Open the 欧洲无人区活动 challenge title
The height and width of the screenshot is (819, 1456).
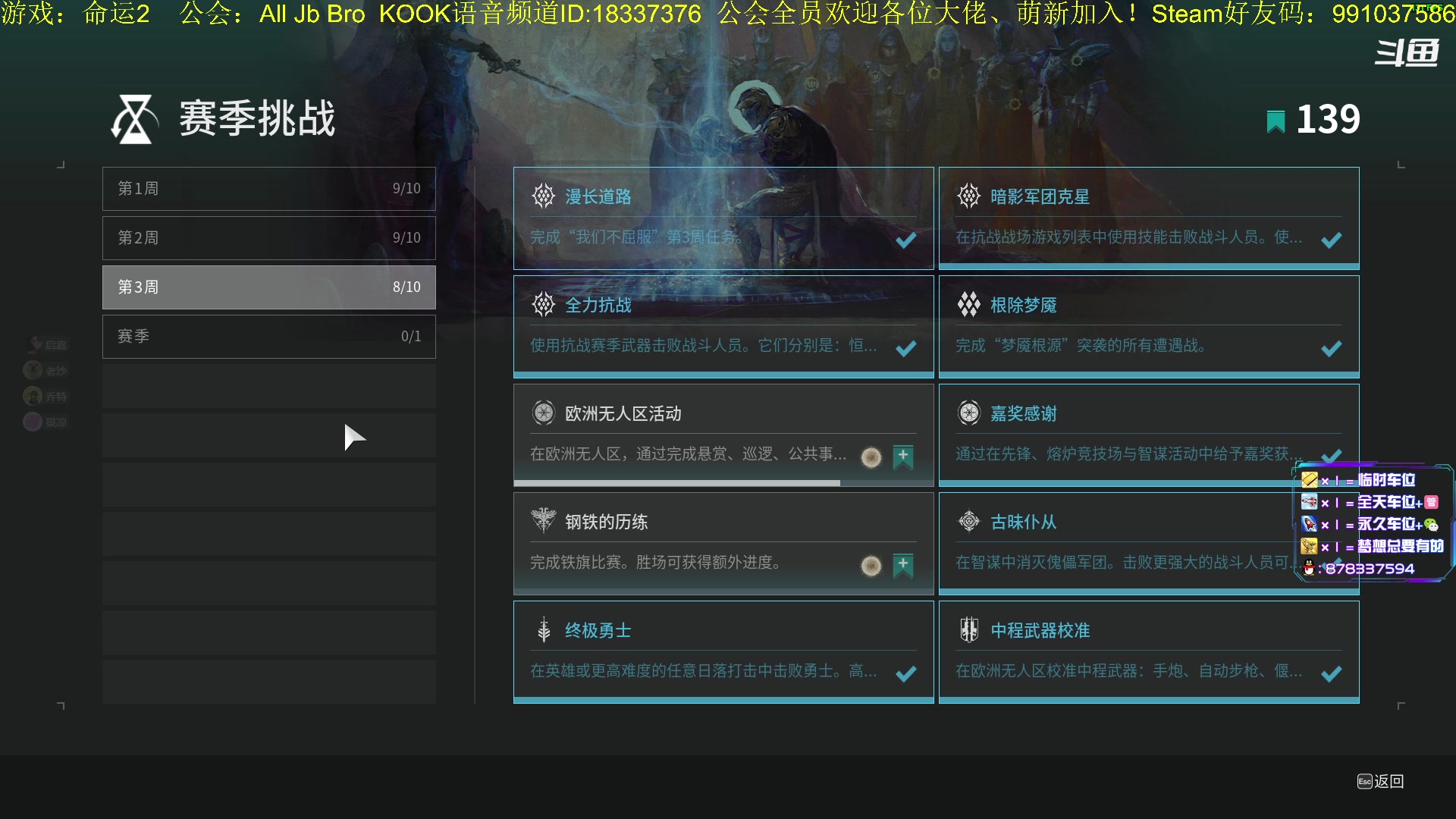tap(623, 414)
